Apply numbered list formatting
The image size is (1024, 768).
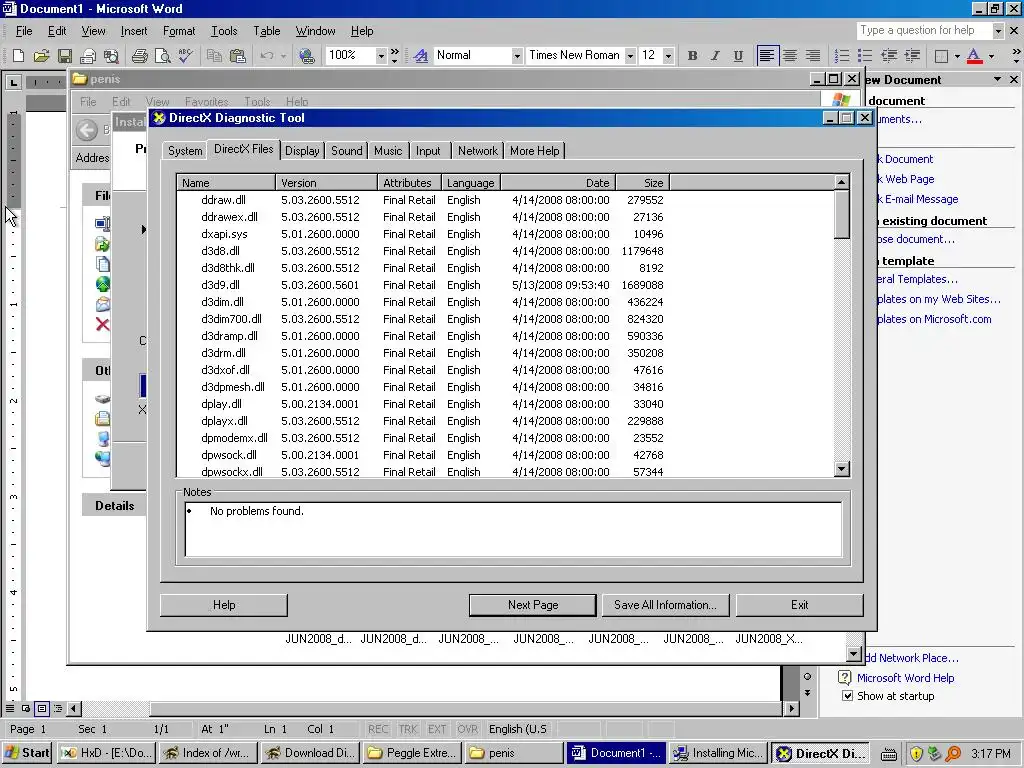point(842,56)
